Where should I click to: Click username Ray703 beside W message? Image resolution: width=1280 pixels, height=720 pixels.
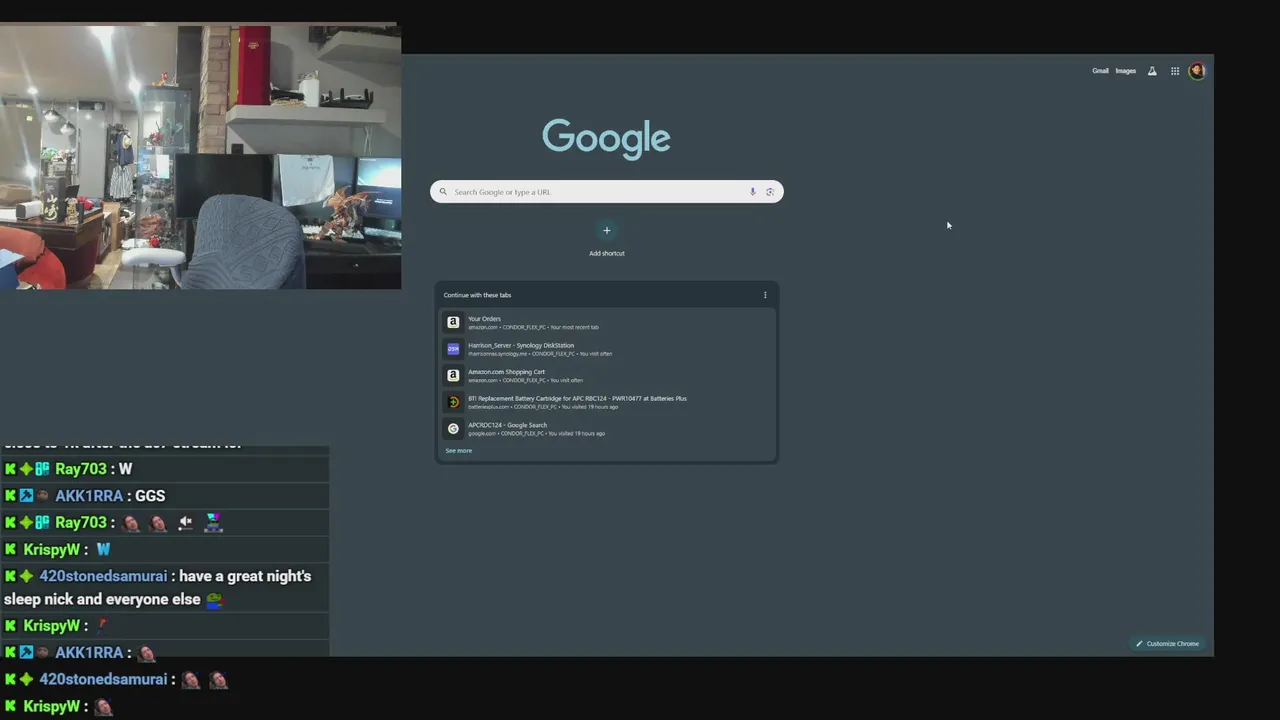[x=80, y=469]
